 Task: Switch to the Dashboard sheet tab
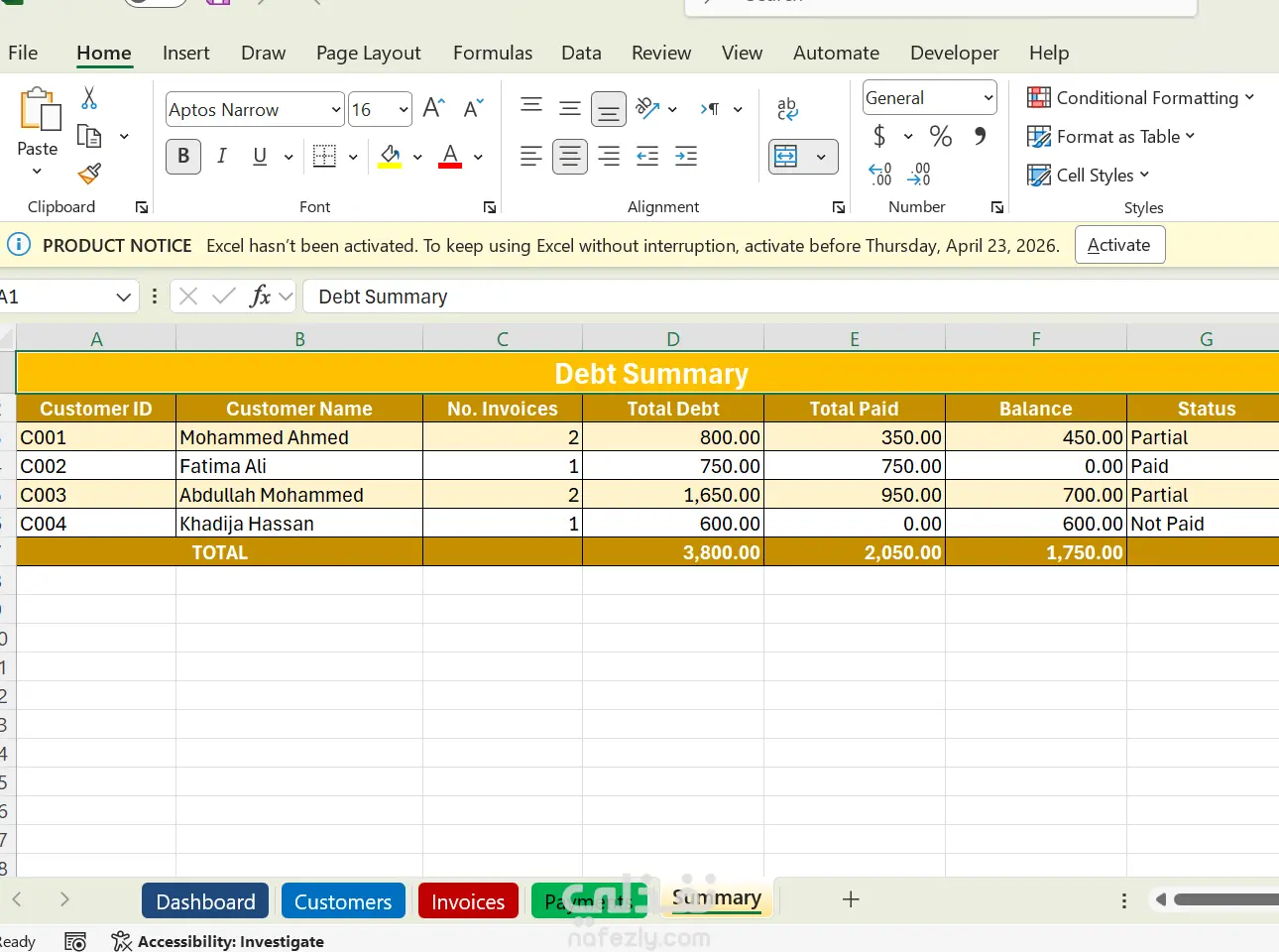pos(205,901)
